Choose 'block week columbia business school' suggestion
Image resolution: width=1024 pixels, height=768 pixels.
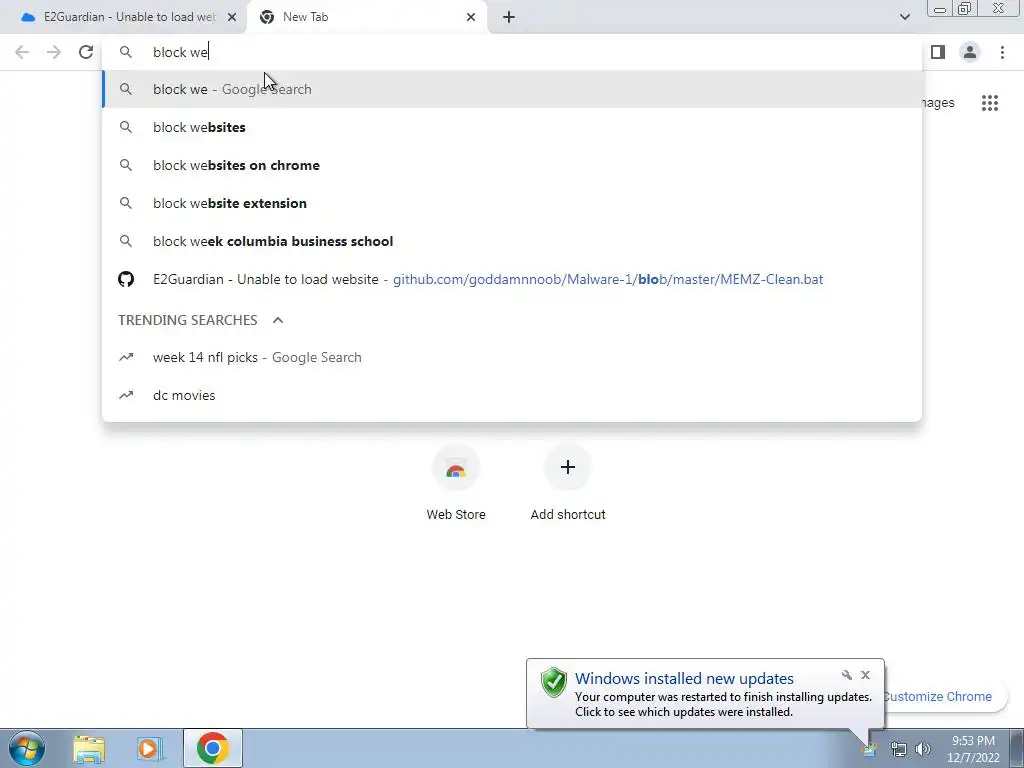(x=512, y=241)
